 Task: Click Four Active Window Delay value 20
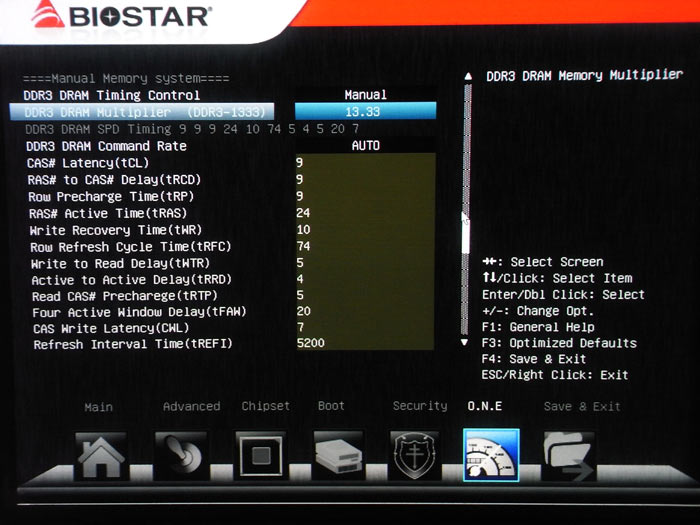[x=303, y=311]
